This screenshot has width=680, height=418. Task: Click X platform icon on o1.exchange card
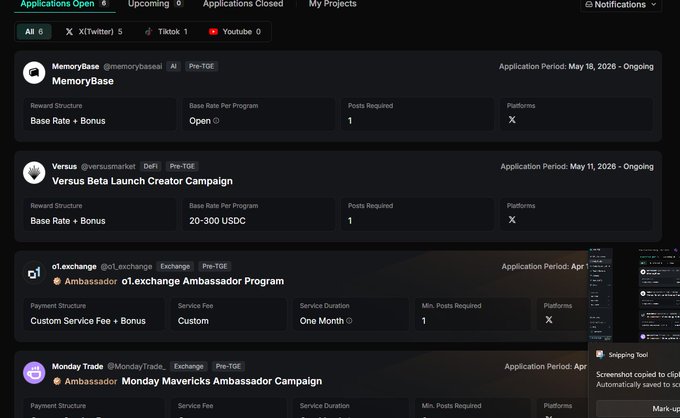pos(549,320)
